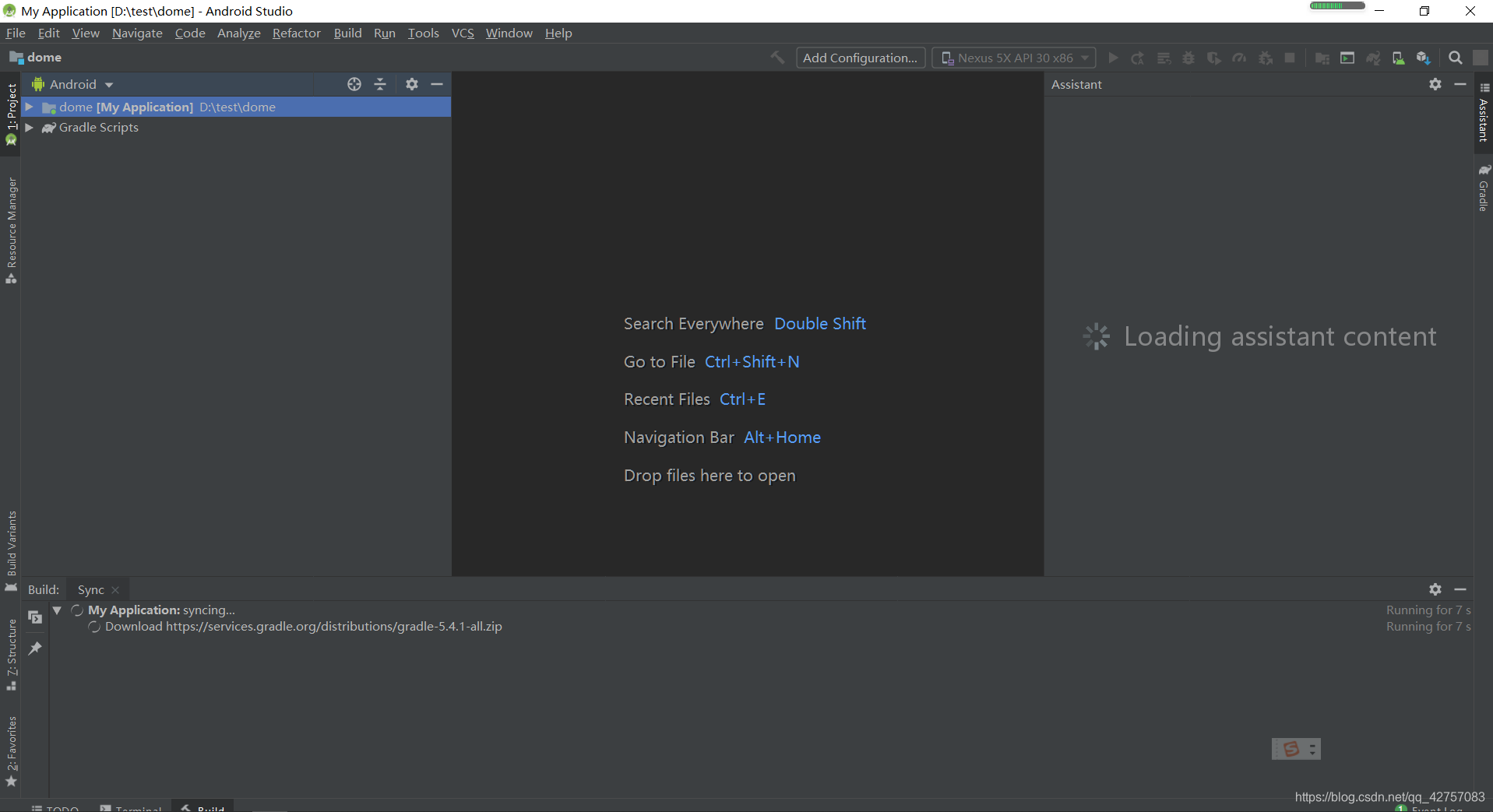Click the Run app play icon
This screenshot has width=1493, height=812.
(x=1113, y=58)
